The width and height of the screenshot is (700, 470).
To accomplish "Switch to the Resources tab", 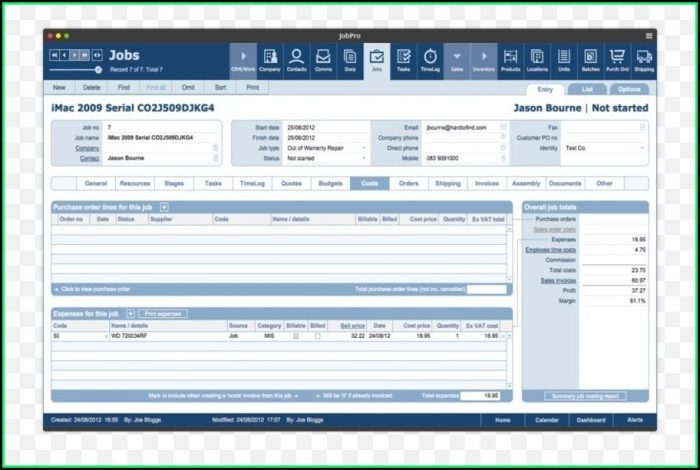I will [x=135, y=183].
